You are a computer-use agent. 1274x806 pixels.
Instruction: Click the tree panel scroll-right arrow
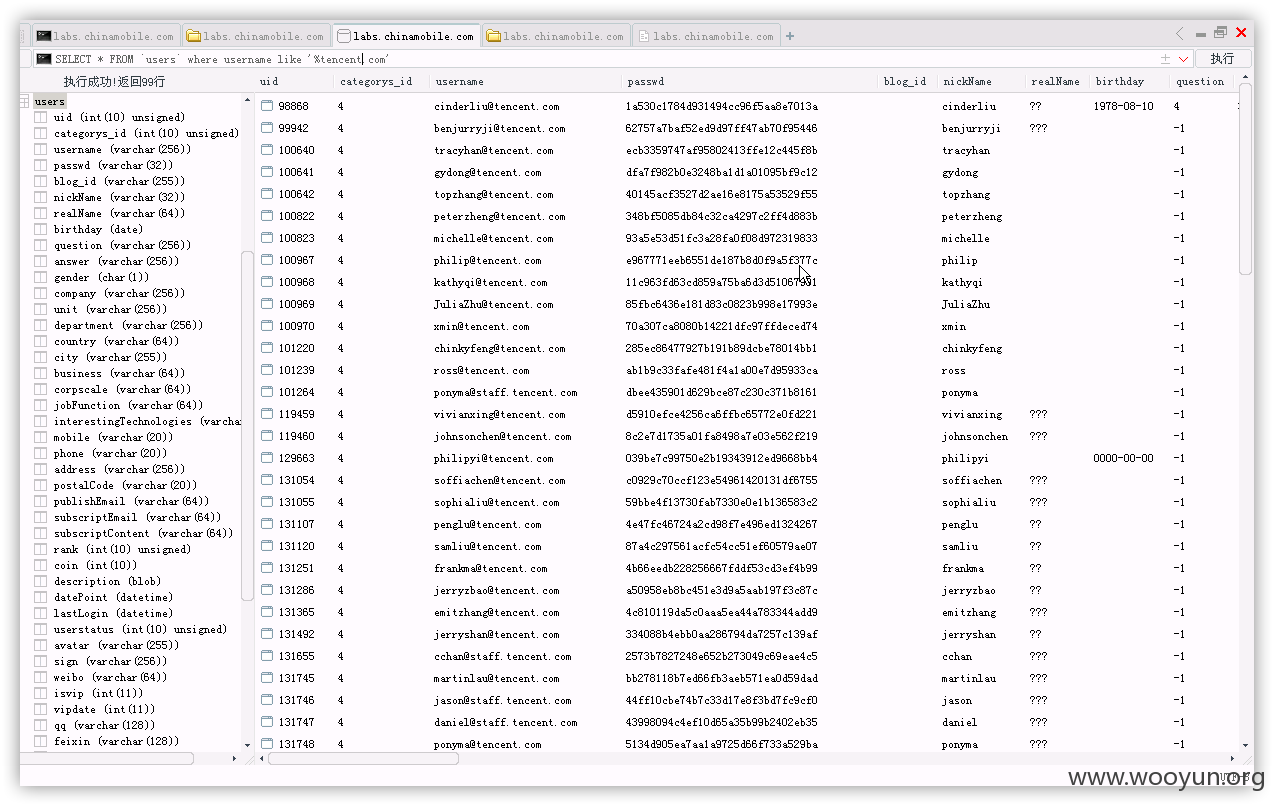[x=235, y=758]
